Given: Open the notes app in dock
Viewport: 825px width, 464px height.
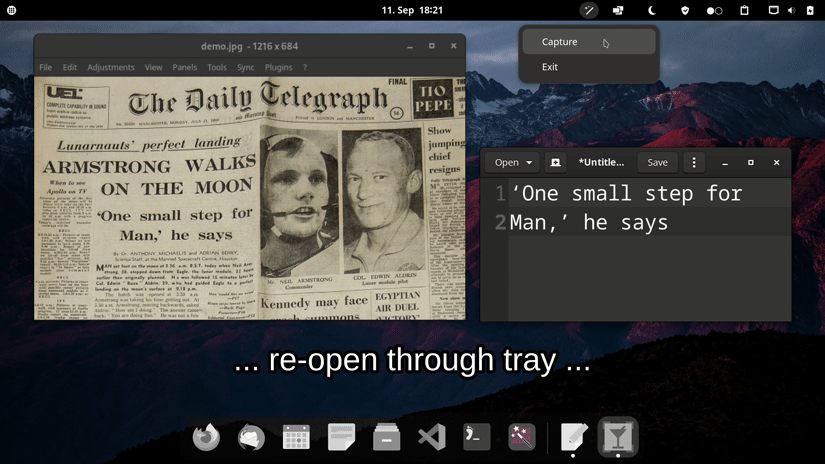Looking at the screenshot, I should [x=341, y=437].
